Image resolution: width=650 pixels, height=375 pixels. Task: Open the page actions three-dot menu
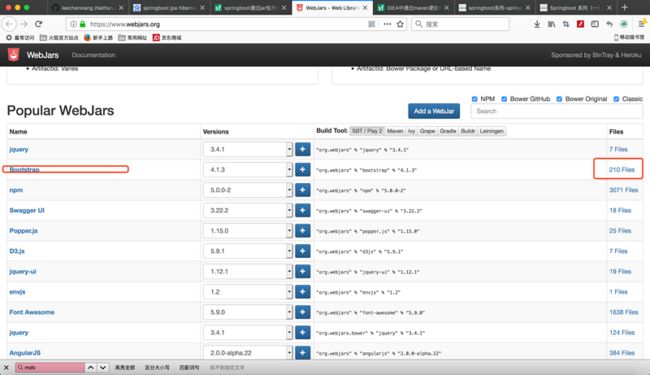pos(387,24)
